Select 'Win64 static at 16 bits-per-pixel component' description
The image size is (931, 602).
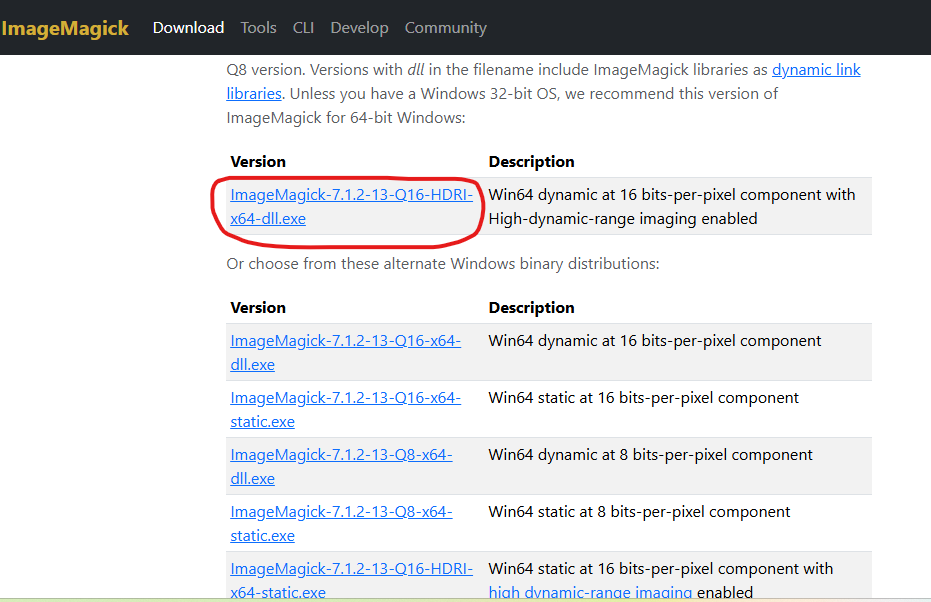tap(644, 398)
